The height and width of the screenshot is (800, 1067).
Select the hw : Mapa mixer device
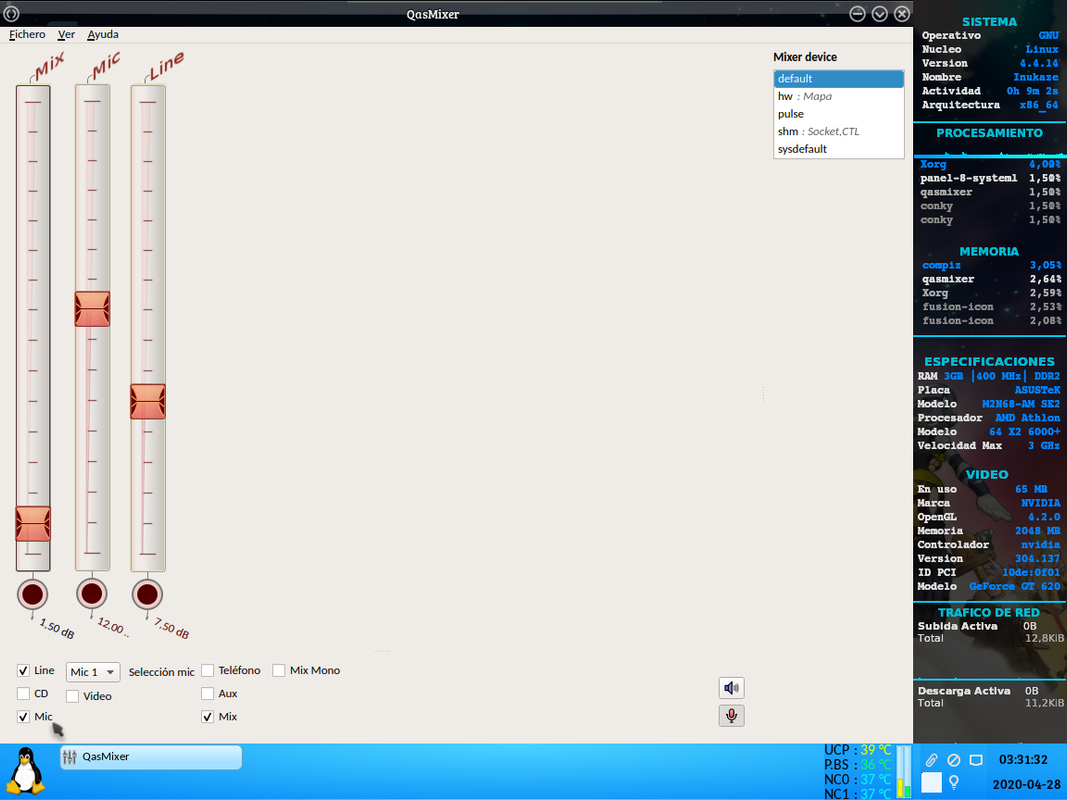pyautogui.click(x=838, y=97)
